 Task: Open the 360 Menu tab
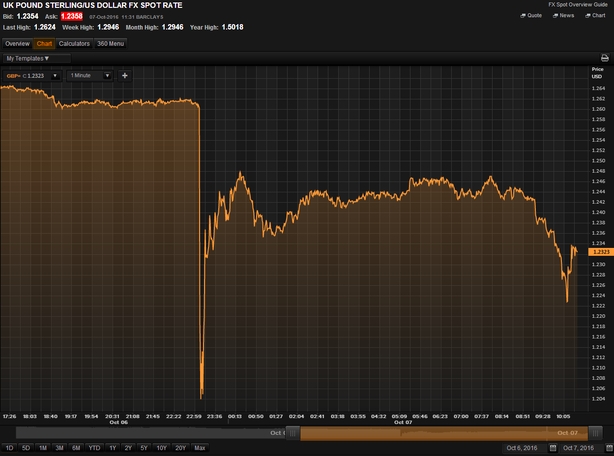tap(110, 43)
